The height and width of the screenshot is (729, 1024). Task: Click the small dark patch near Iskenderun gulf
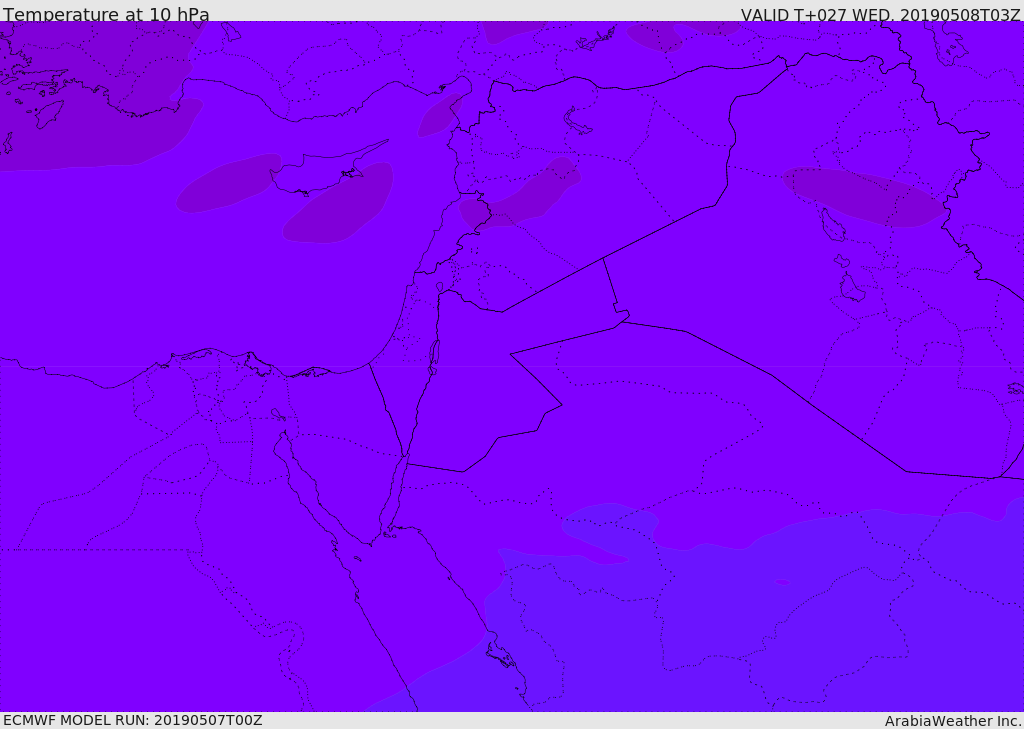(x=440, y=116)
